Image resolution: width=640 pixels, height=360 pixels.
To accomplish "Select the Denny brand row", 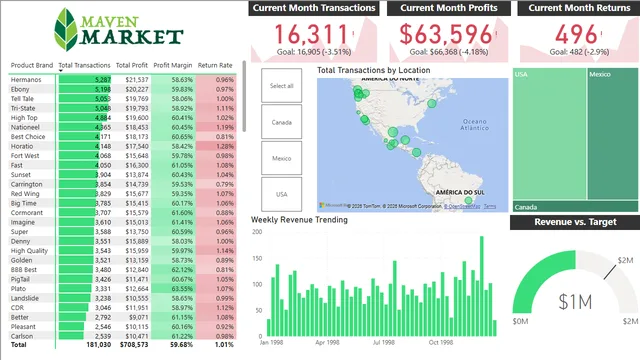I will [x=122, y=241].
